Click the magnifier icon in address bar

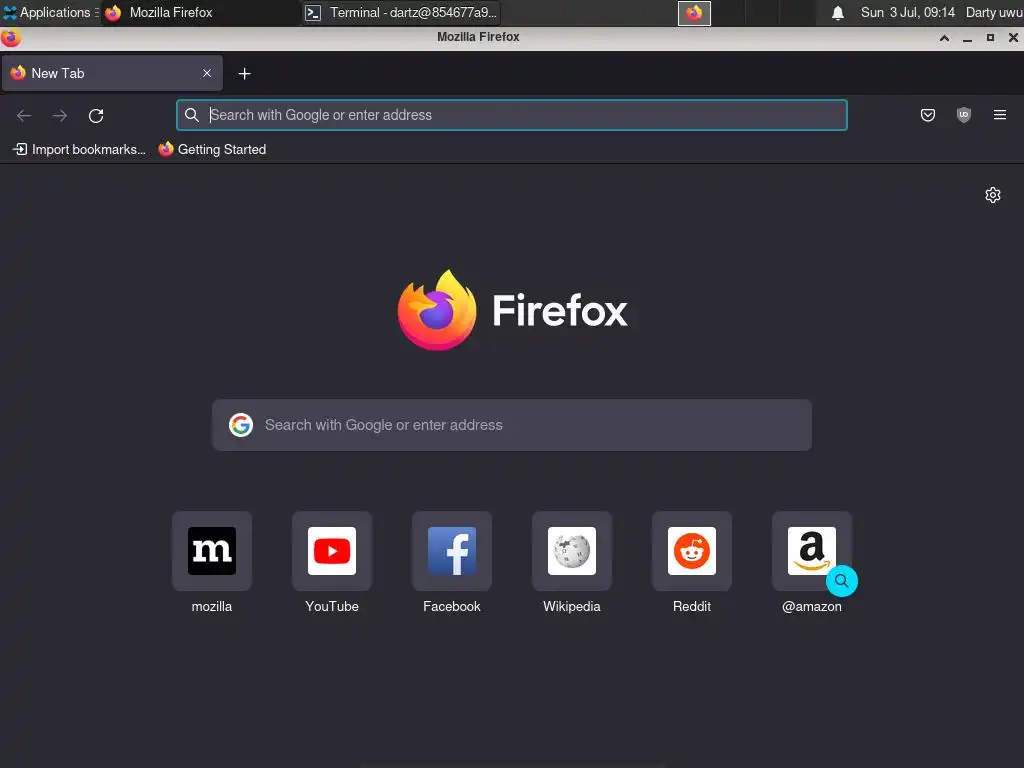[x=191, y=115]
